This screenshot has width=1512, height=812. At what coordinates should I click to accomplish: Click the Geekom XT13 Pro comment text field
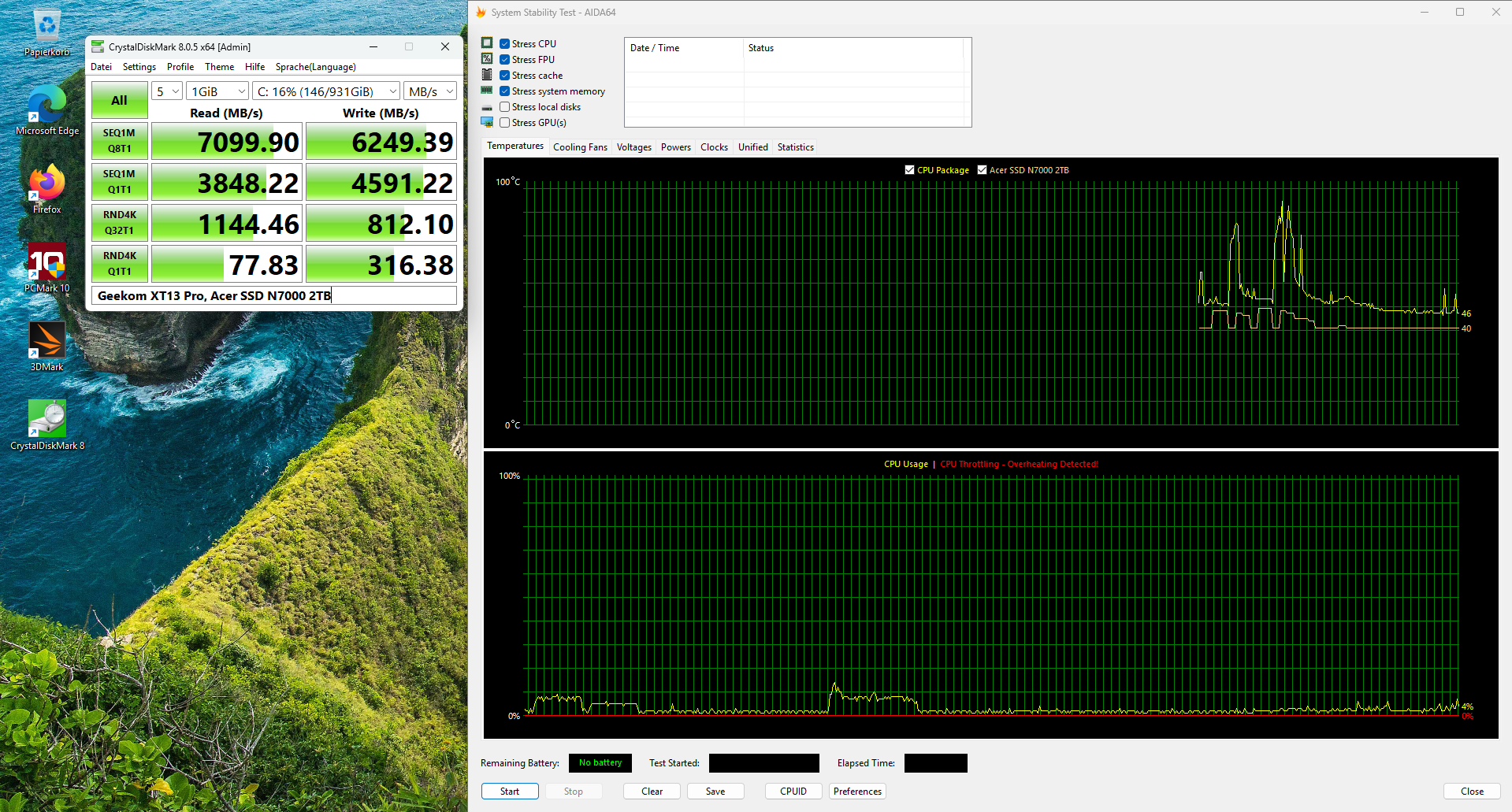(x=274, y=296)
